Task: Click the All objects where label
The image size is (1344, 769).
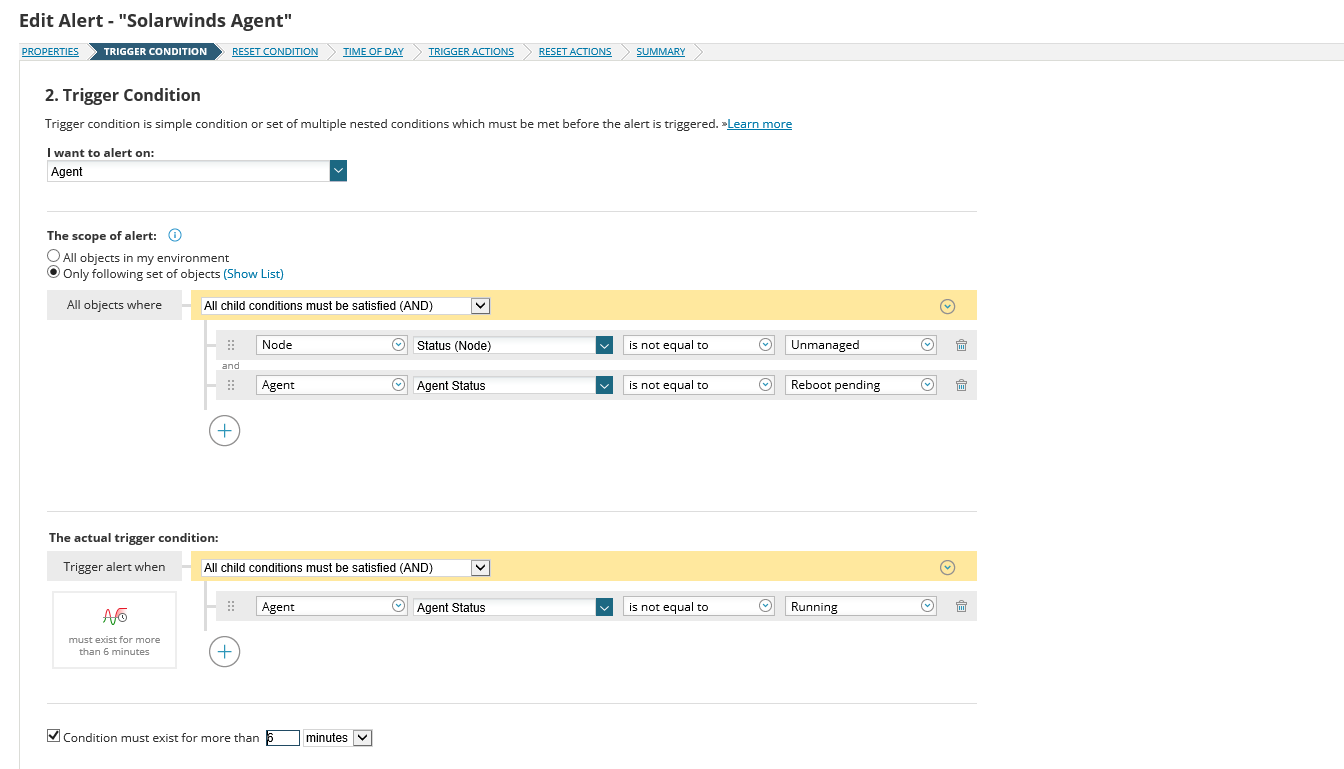Action: pos(114,305)
